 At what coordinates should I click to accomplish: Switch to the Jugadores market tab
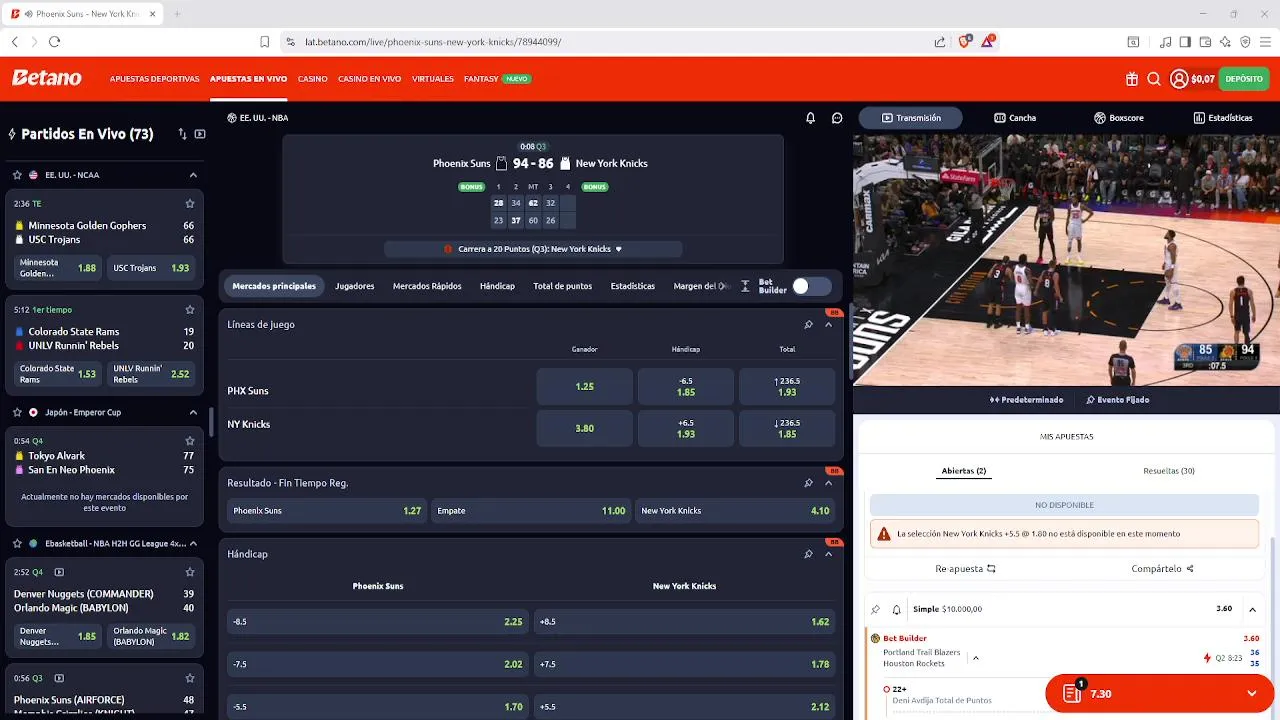point(354,286)
